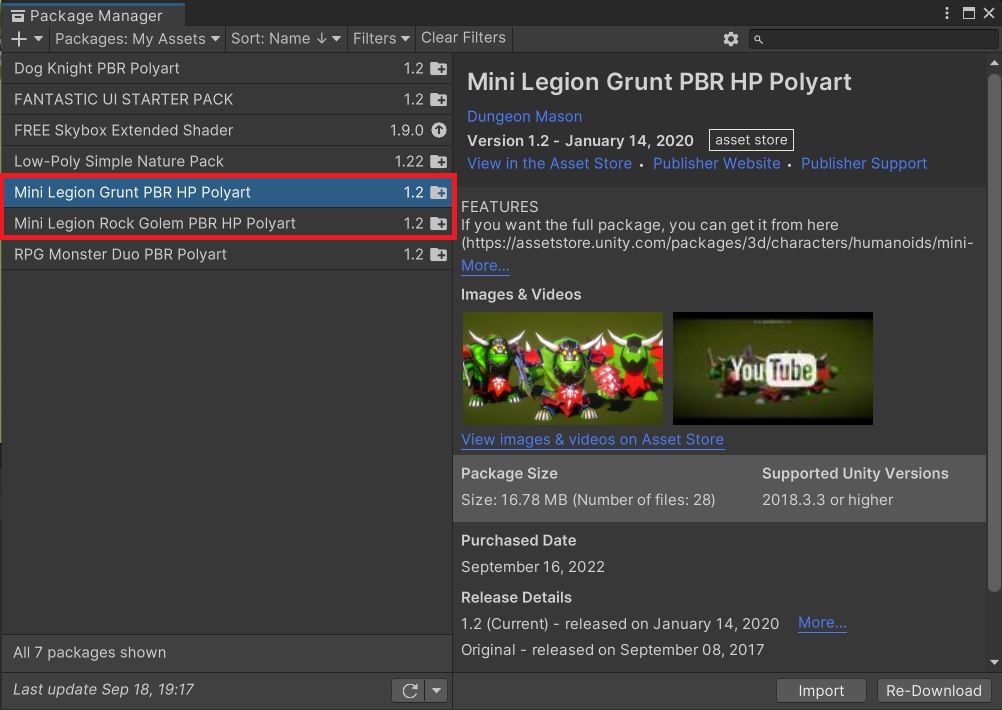Click the add package plus icon
The width and height of the screenshot is (1002, 710).
(19, 39)
